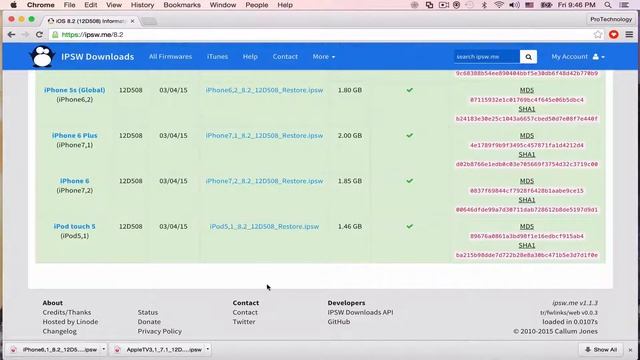Bookmark page with star icon
The height and width of the screenshot is (360, 640).
pyautogui.click(x=598, y=35)
